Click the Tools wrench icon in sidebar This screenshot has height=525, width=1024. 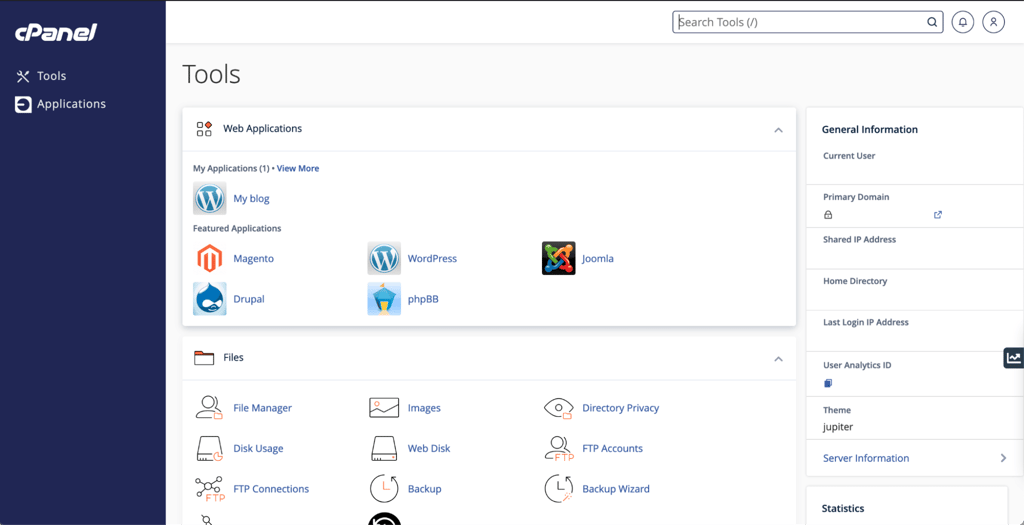[23, 76]
